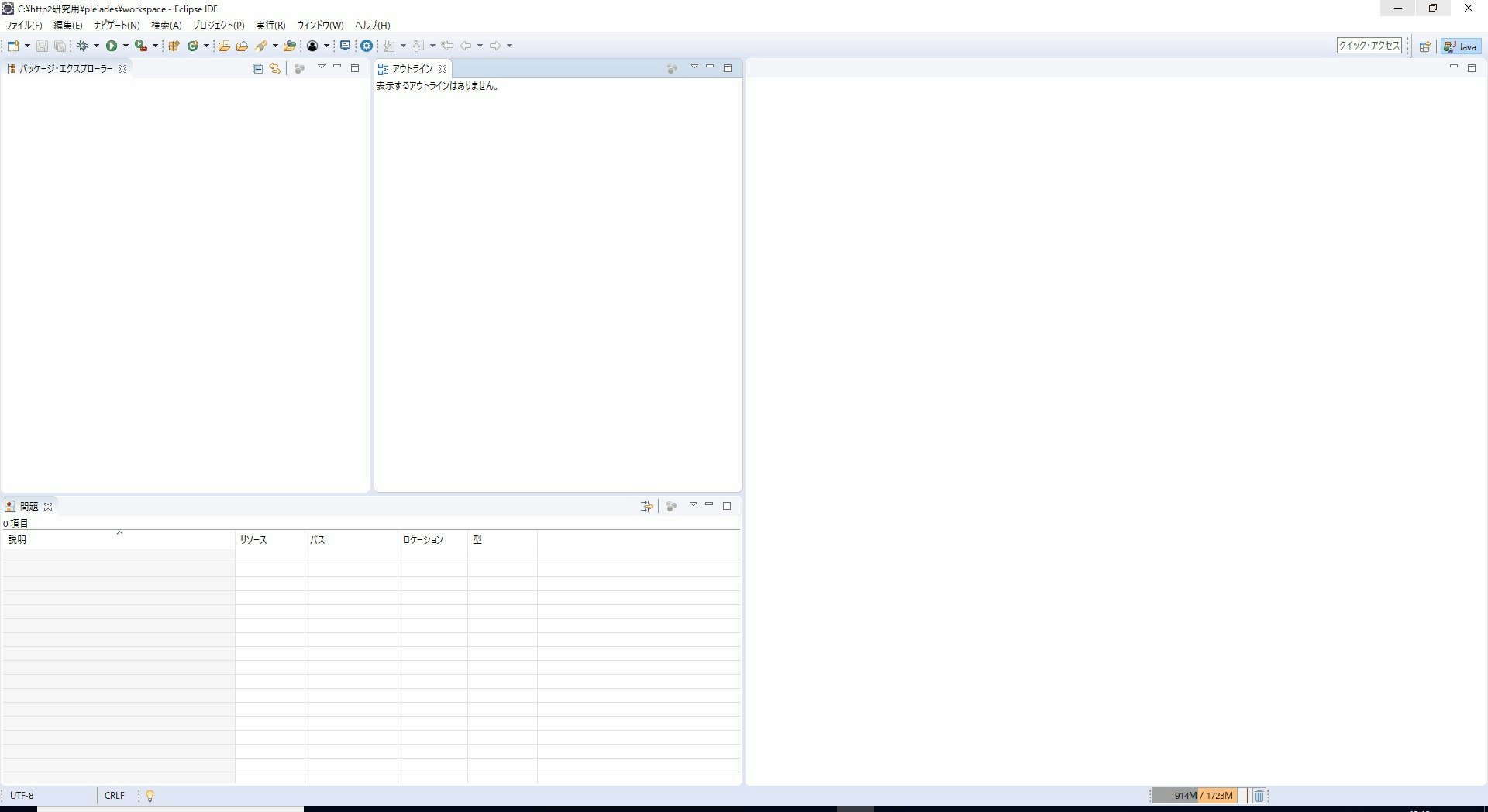This screenshot has height=812, width=1488.
Task: Click the Next Annotation arrow icon
Action: 389,46
